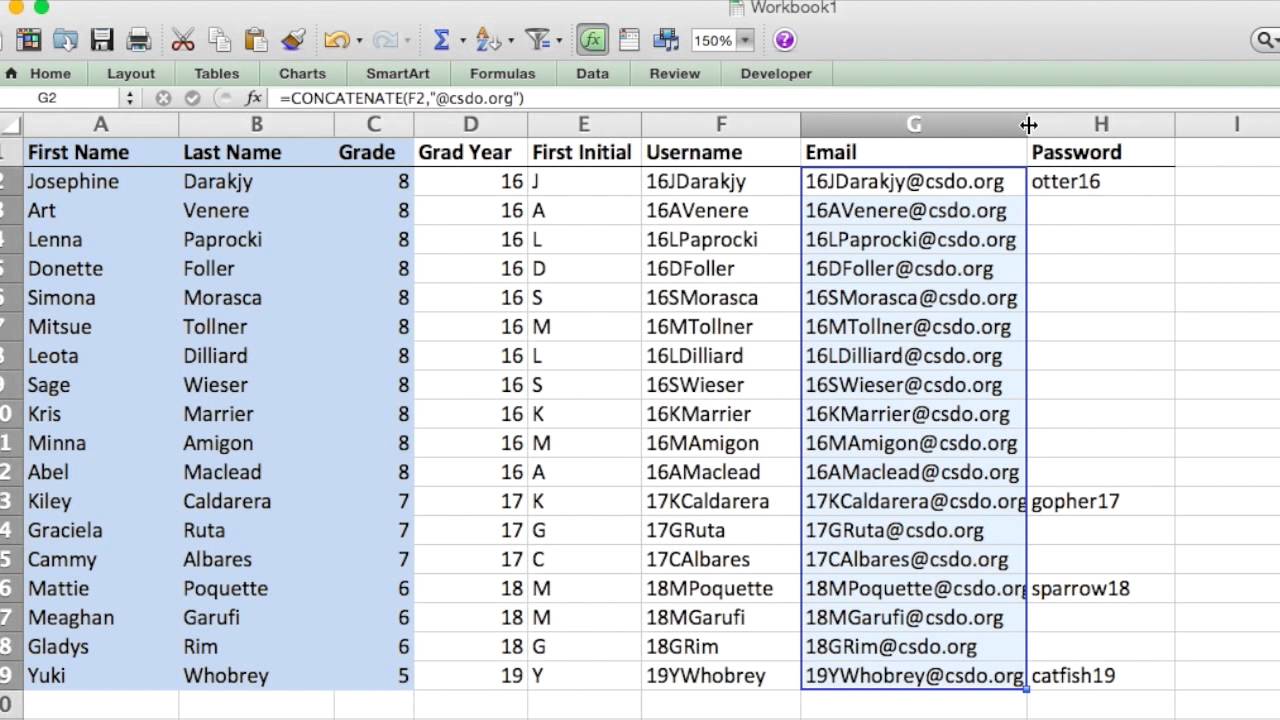Select the Format Painter brush icon
The width and height of the screenshot is (1280, 720).
point(292,40)
